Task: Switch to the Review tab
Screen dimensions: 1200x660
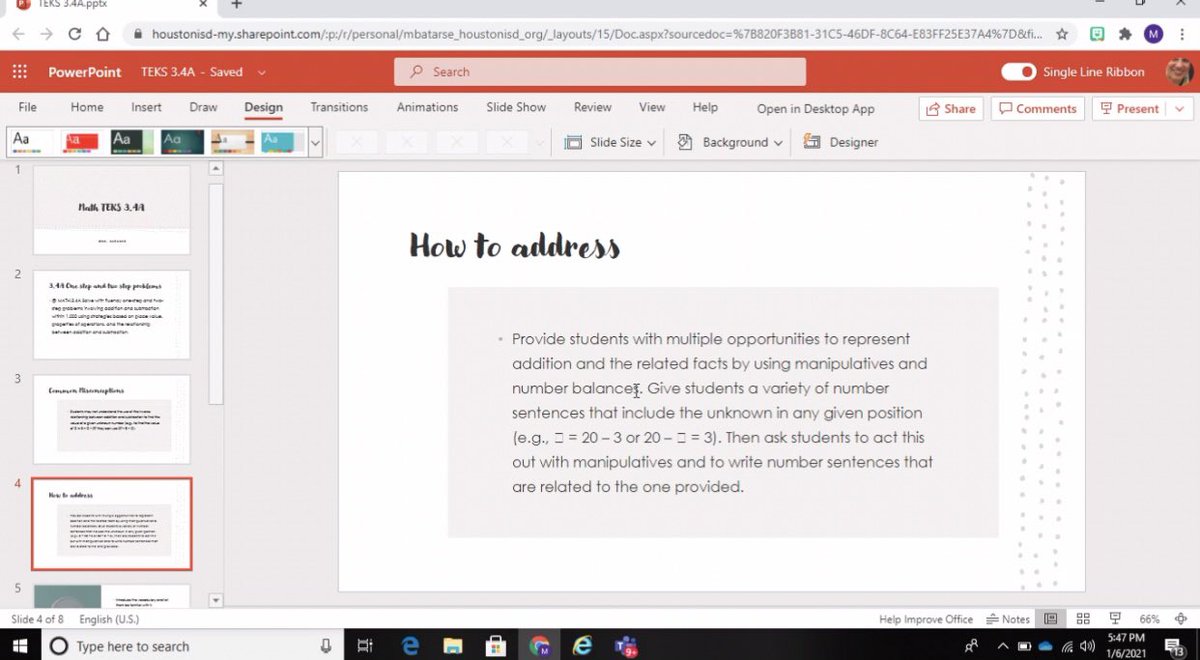Action: click(593, 107)
